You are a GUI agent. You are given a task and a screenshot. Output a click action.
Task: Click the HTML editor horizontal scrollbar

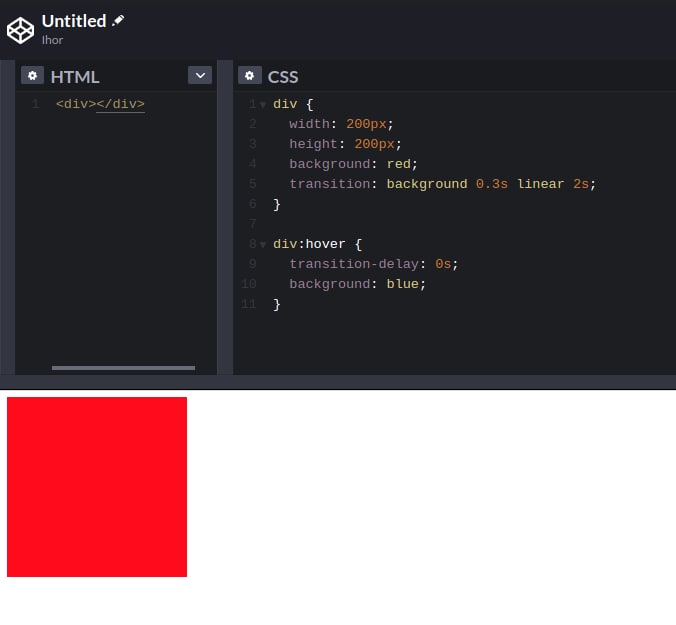coord(123,368)
